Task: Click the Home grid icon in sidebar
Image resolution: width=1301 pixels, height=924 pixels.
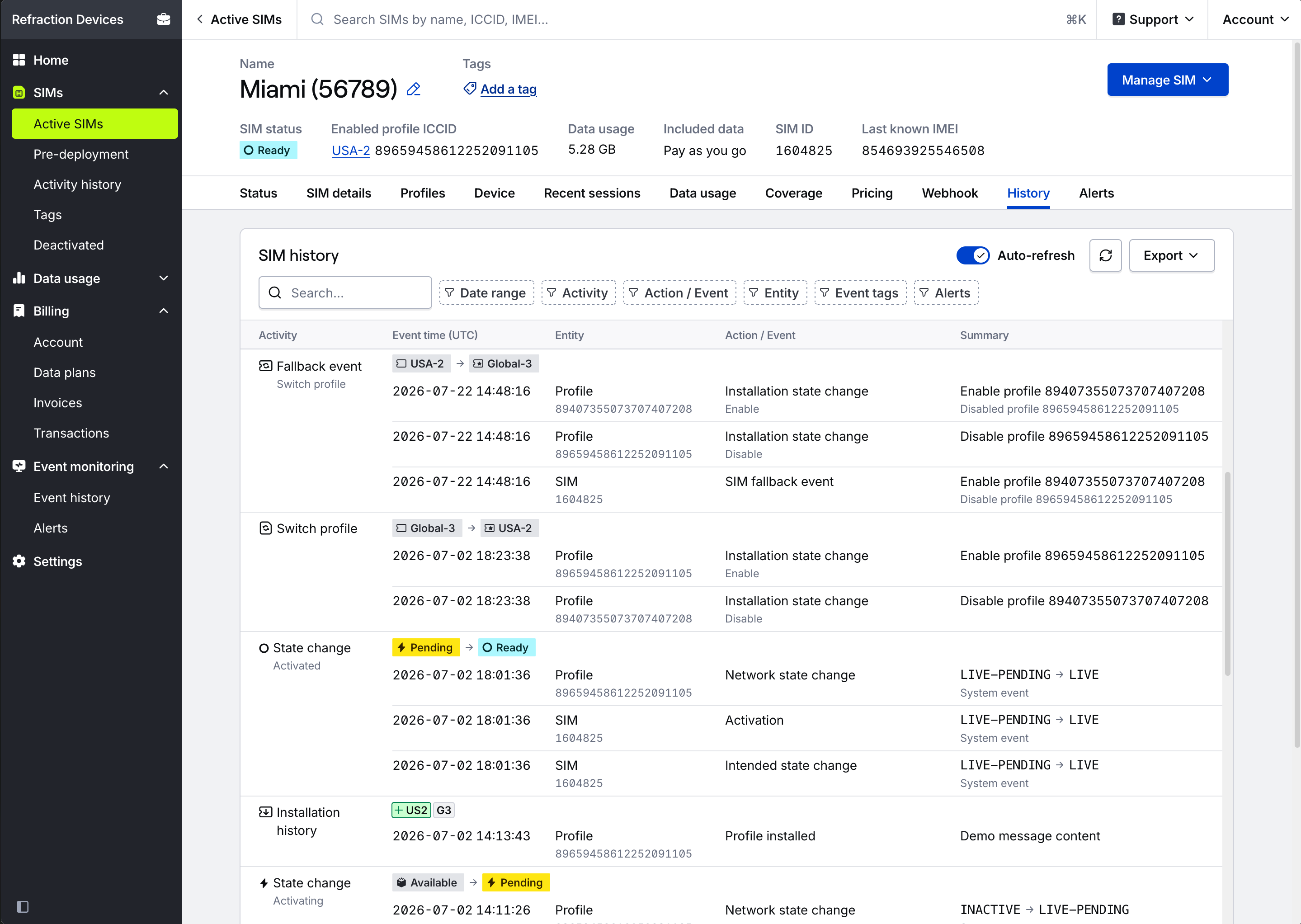Action: [x=19, y=60]
